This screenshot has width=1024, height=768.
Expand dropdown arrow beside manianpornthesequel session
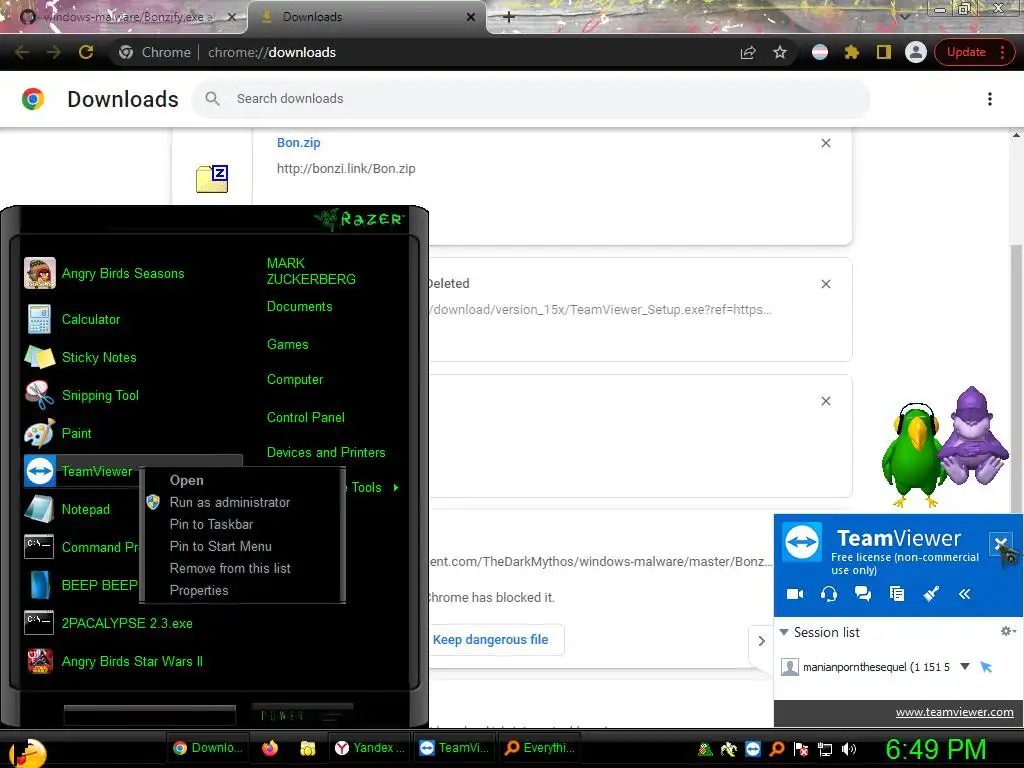pos(965,667)
